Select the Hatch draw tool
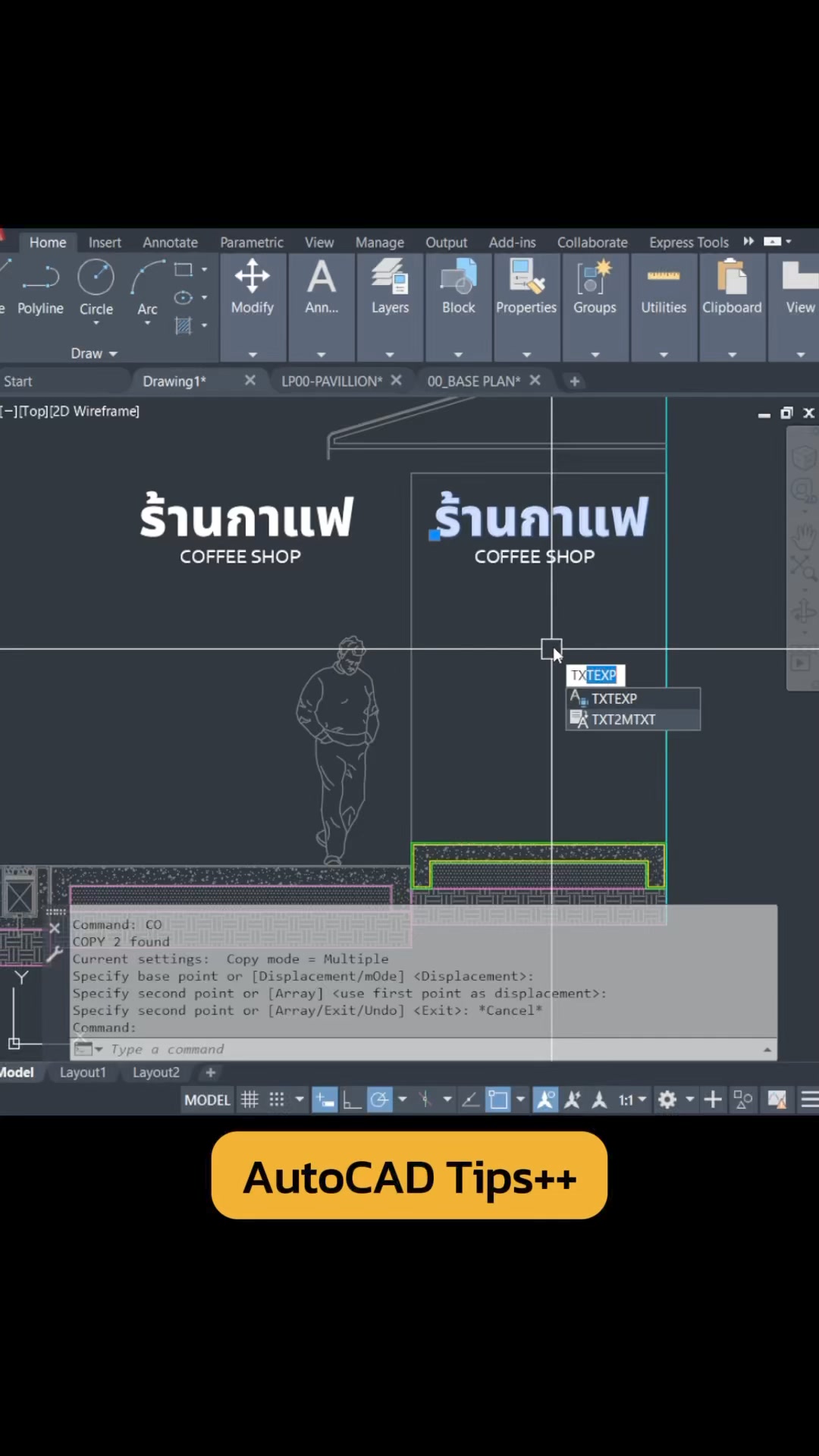 (x=184, y=325)
